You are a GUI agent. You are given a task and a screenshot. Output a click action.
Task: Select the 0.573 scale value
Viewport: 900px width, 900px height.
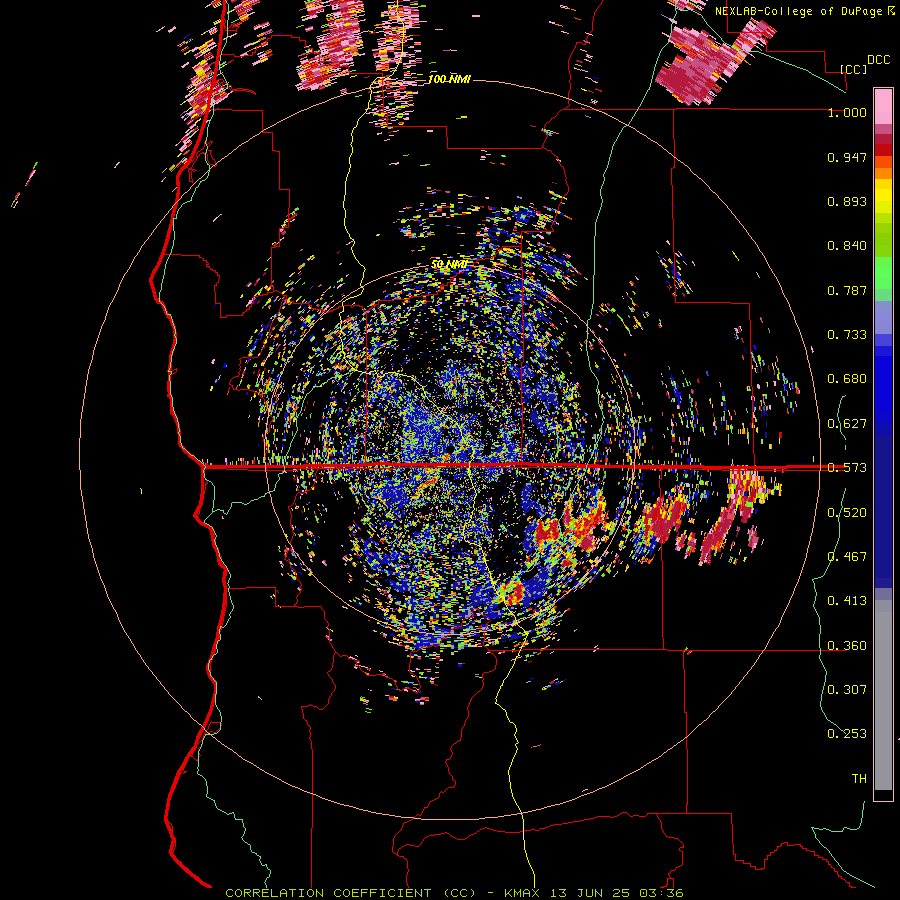pyautogui.click(x=847, y=468)
